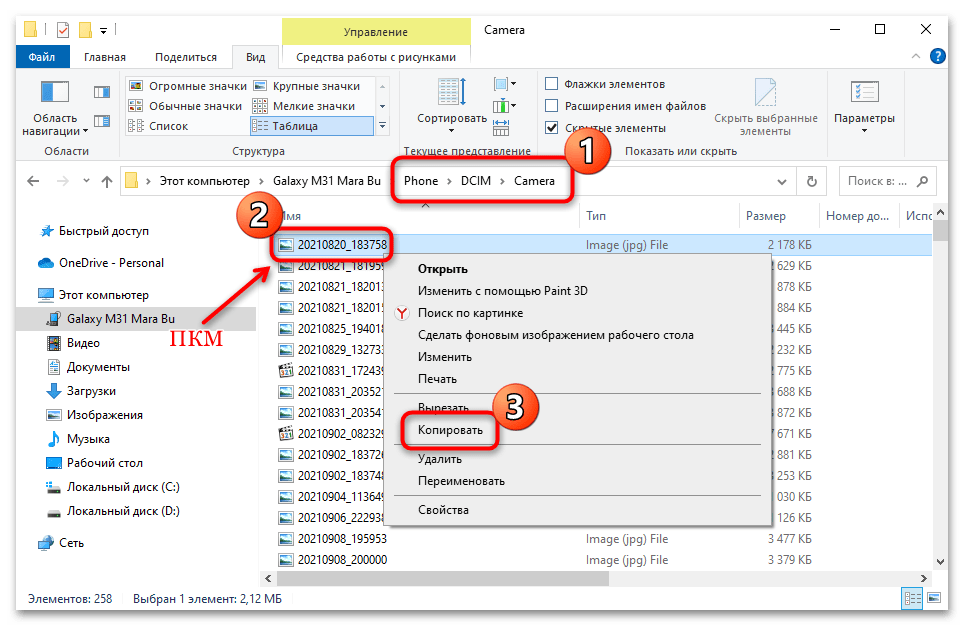Open the Главная ribbon tab

point(105,57)
